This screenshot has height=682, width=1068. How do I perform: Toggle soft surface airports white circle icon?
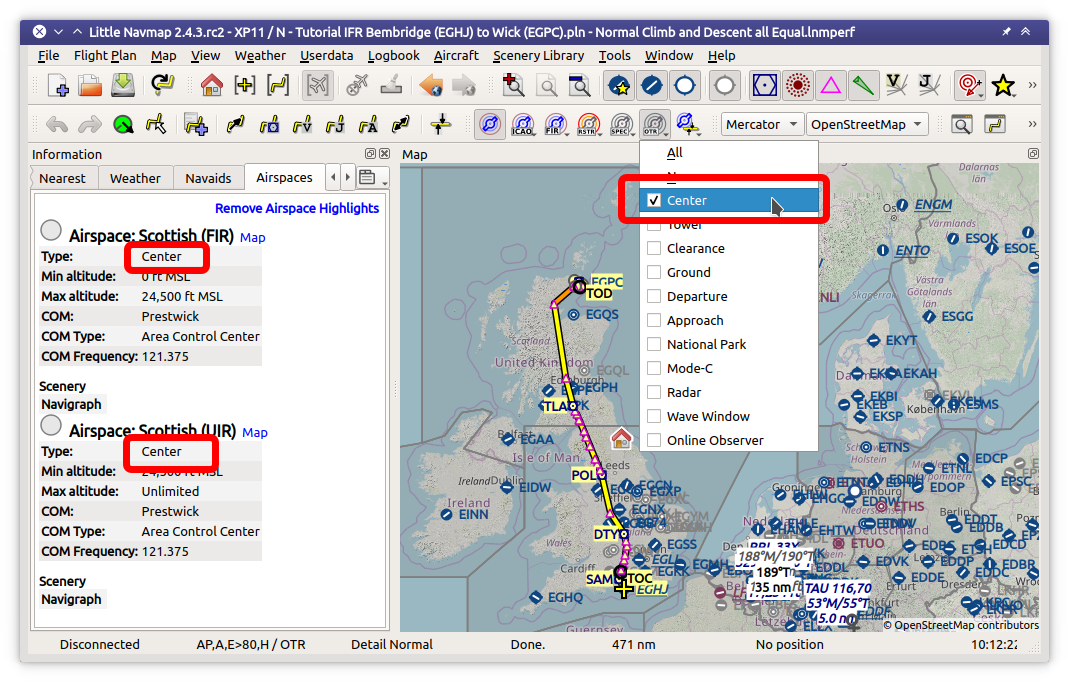click(x=685, y=85)
